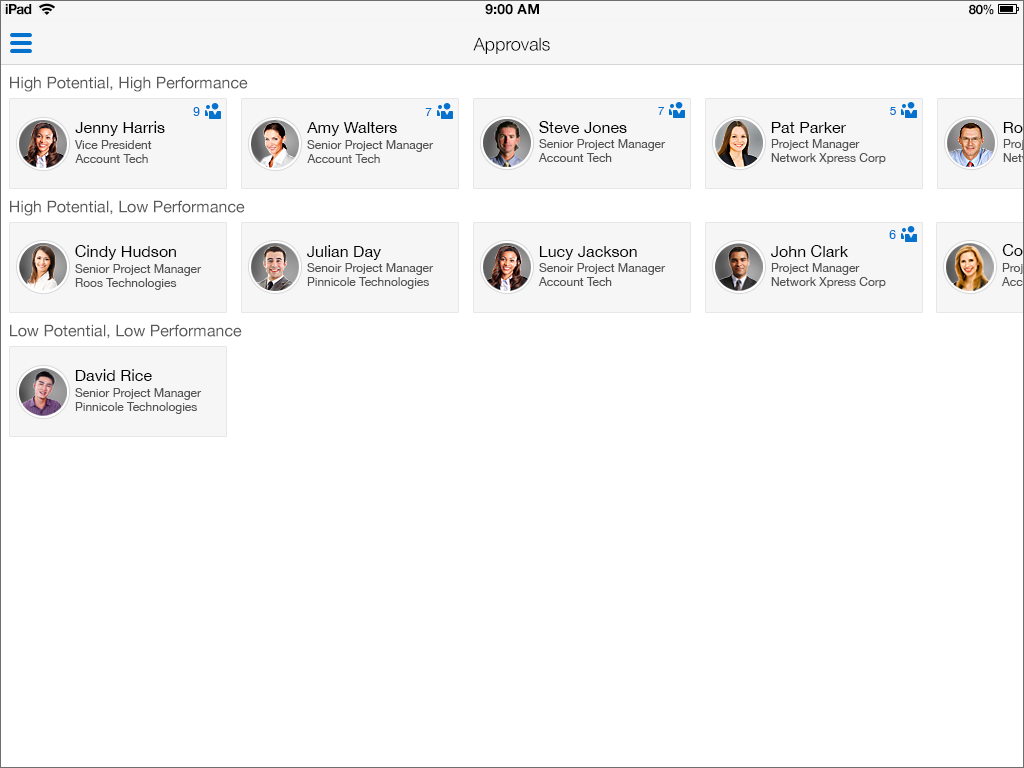1024x768 pixels.
Task: Select the Julian Day name
Action: pos(344,252)
